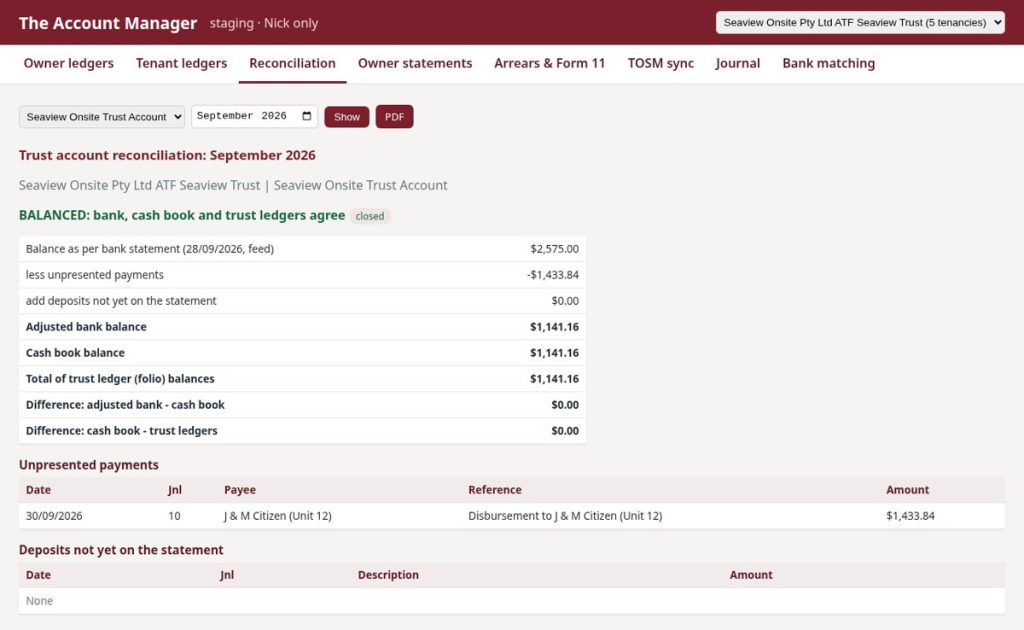
Task: Click the 'Unpresented payments' section heading
Action: click(x=89, y=465)
